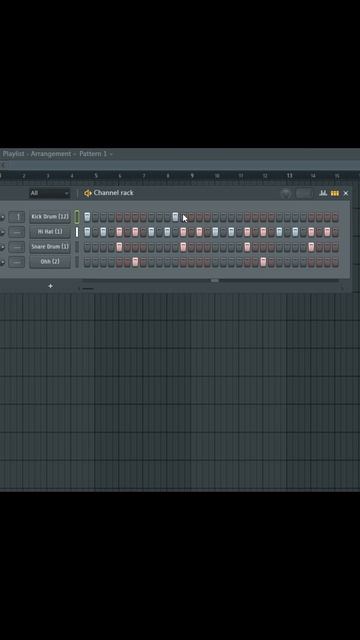Click 'Pattern 1' in the playlist title
The width and height of the screenshot is (360, 640).
pos(93,154)
